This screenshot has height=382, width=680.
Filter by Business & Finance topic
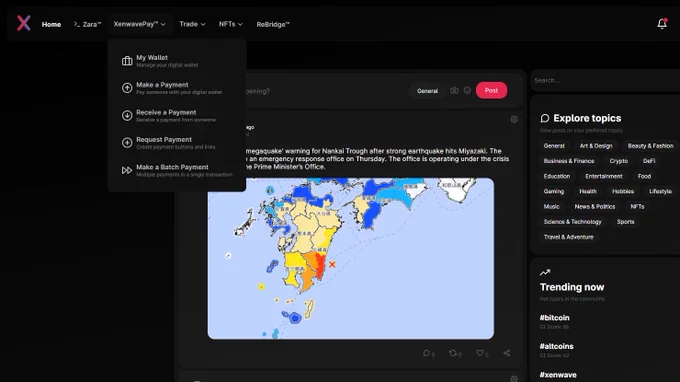coord(569,161)
